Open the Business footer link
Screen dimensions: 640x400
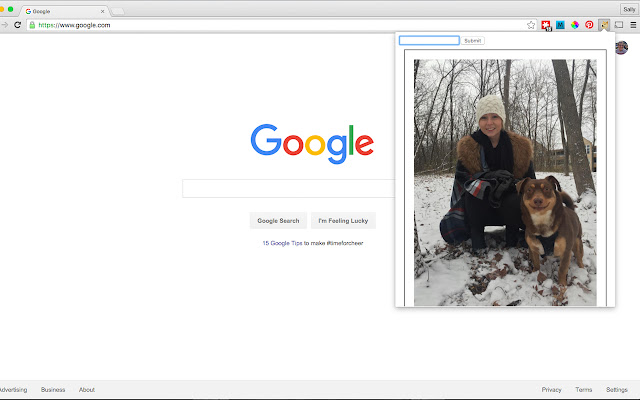point(53,390)
